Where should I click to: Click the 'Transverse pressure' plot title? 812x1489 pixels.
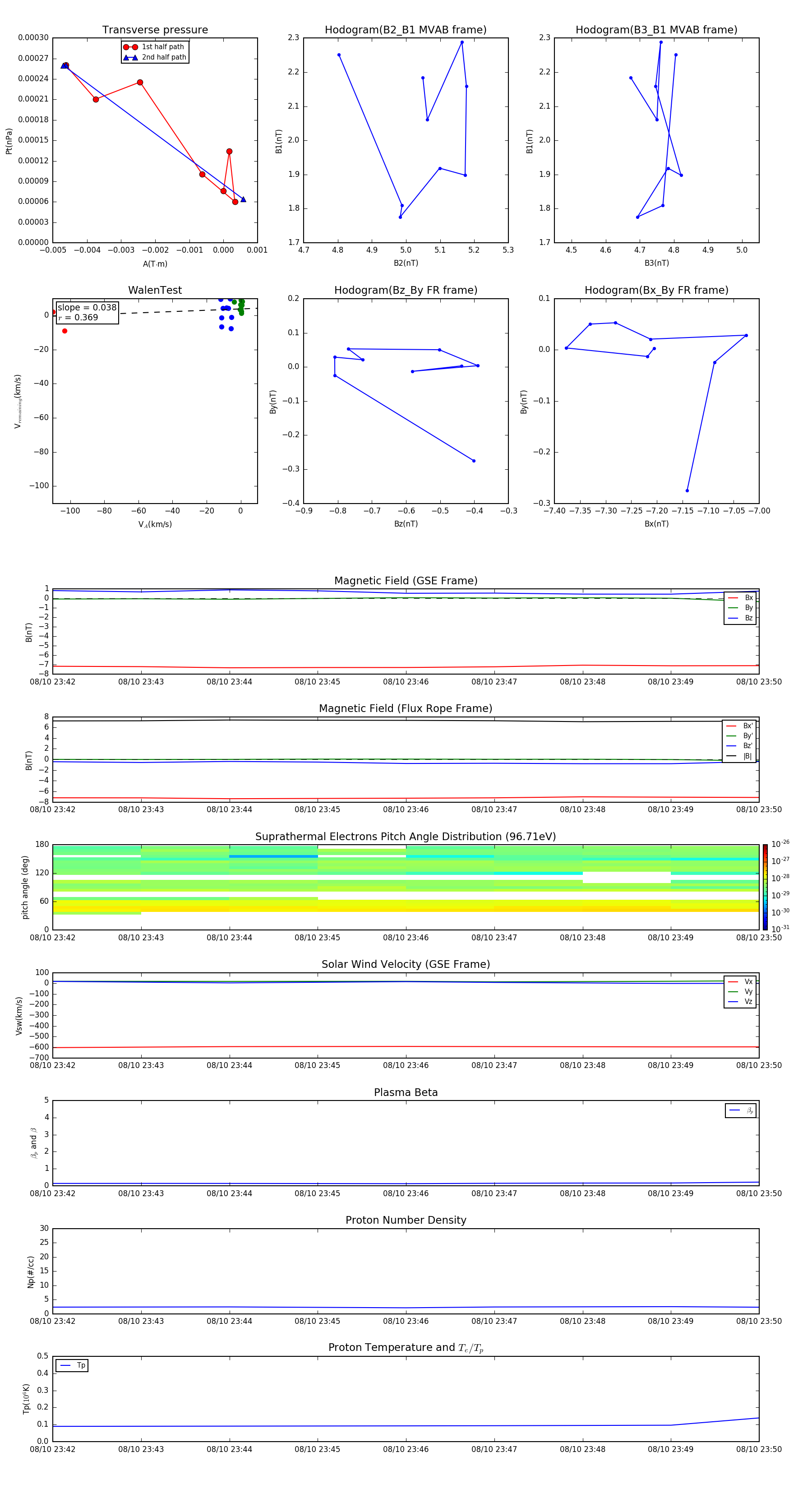pyautogui.click(x=155, y=30)
